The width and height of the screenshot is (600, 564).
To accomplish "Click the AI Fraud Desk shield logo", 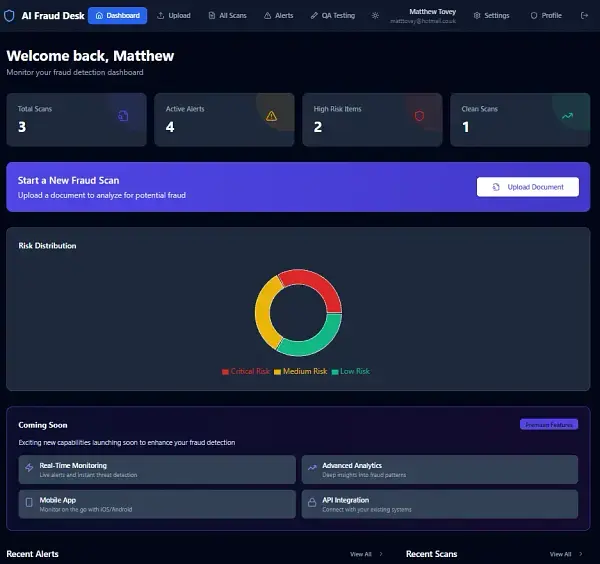I will pos(10,16).
